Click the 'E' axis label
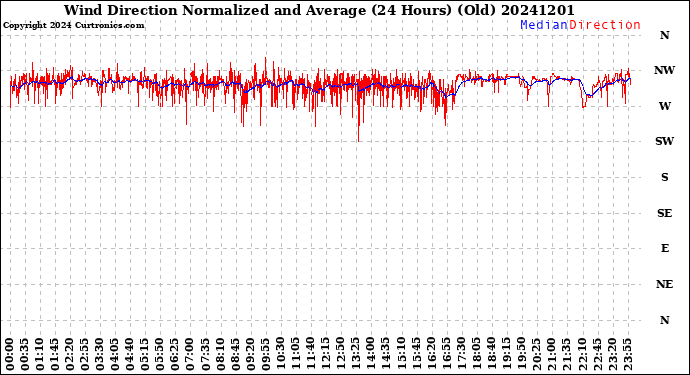The image size is (690, 375). coord(665,249)
